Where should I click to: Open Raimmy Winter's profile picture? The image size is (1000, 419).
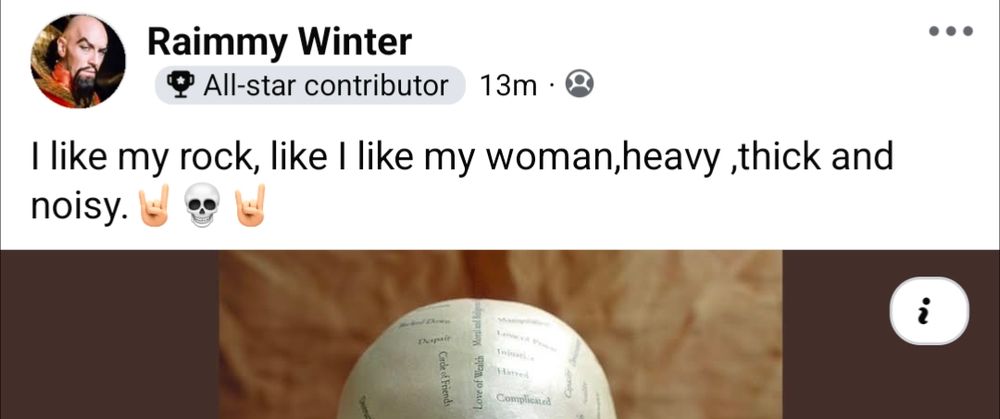78,61
